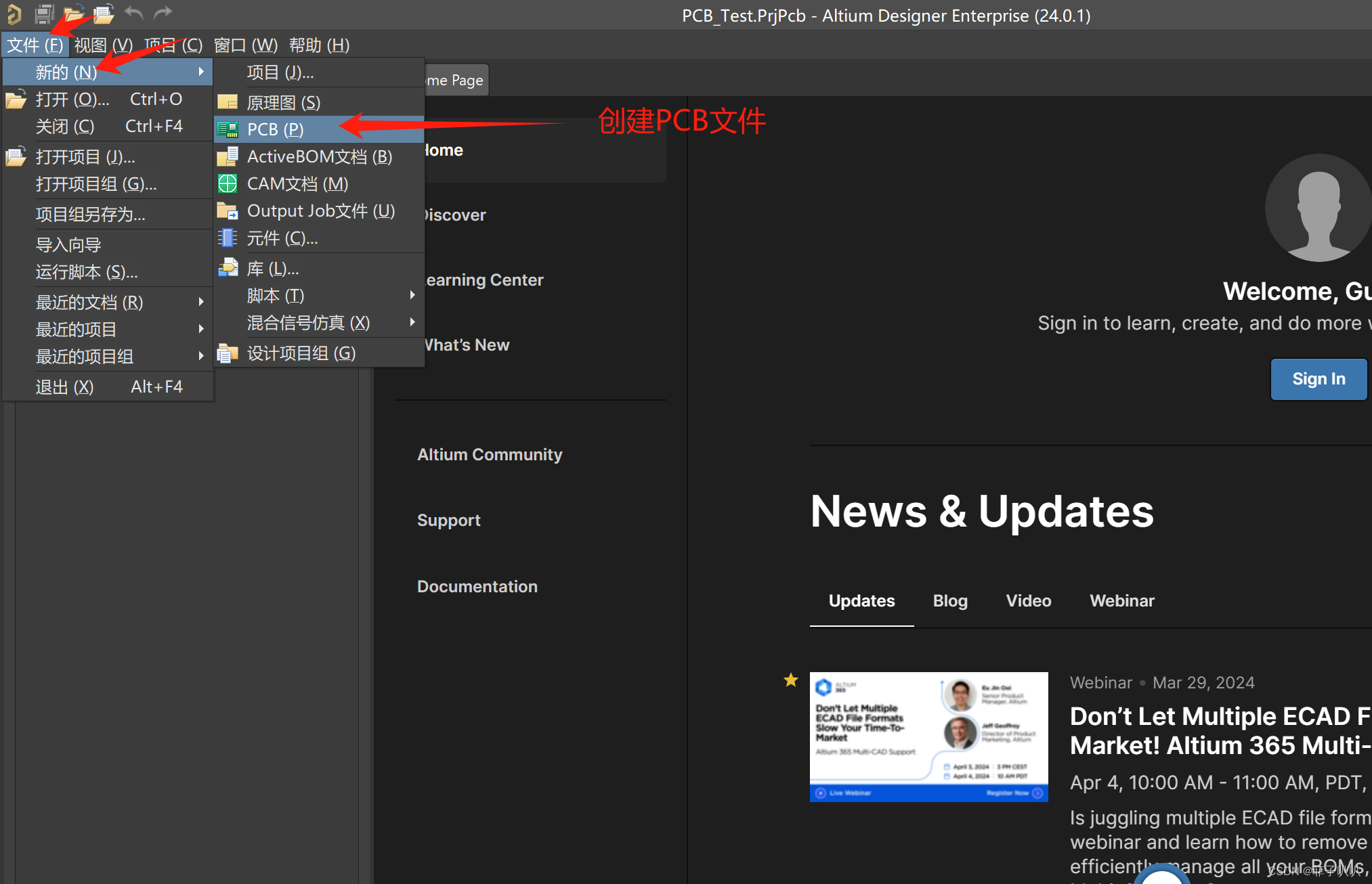Open the 视图 (V) menu
Screen dimensions: 1372x884
103,45
